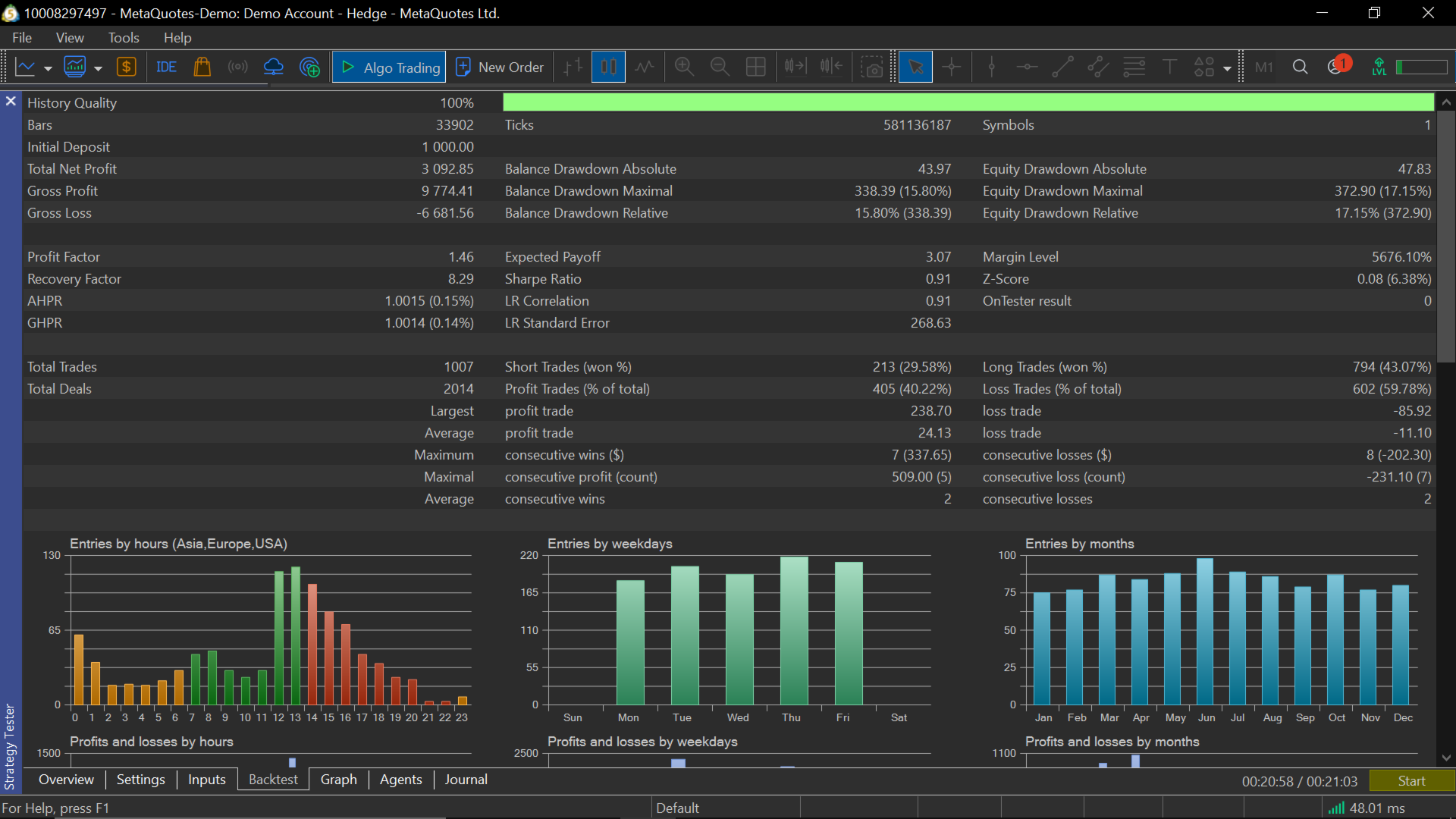Expand the chart type dropdown arrow
The height and width of the screenshot is (819, 1456).
point(48,68)
